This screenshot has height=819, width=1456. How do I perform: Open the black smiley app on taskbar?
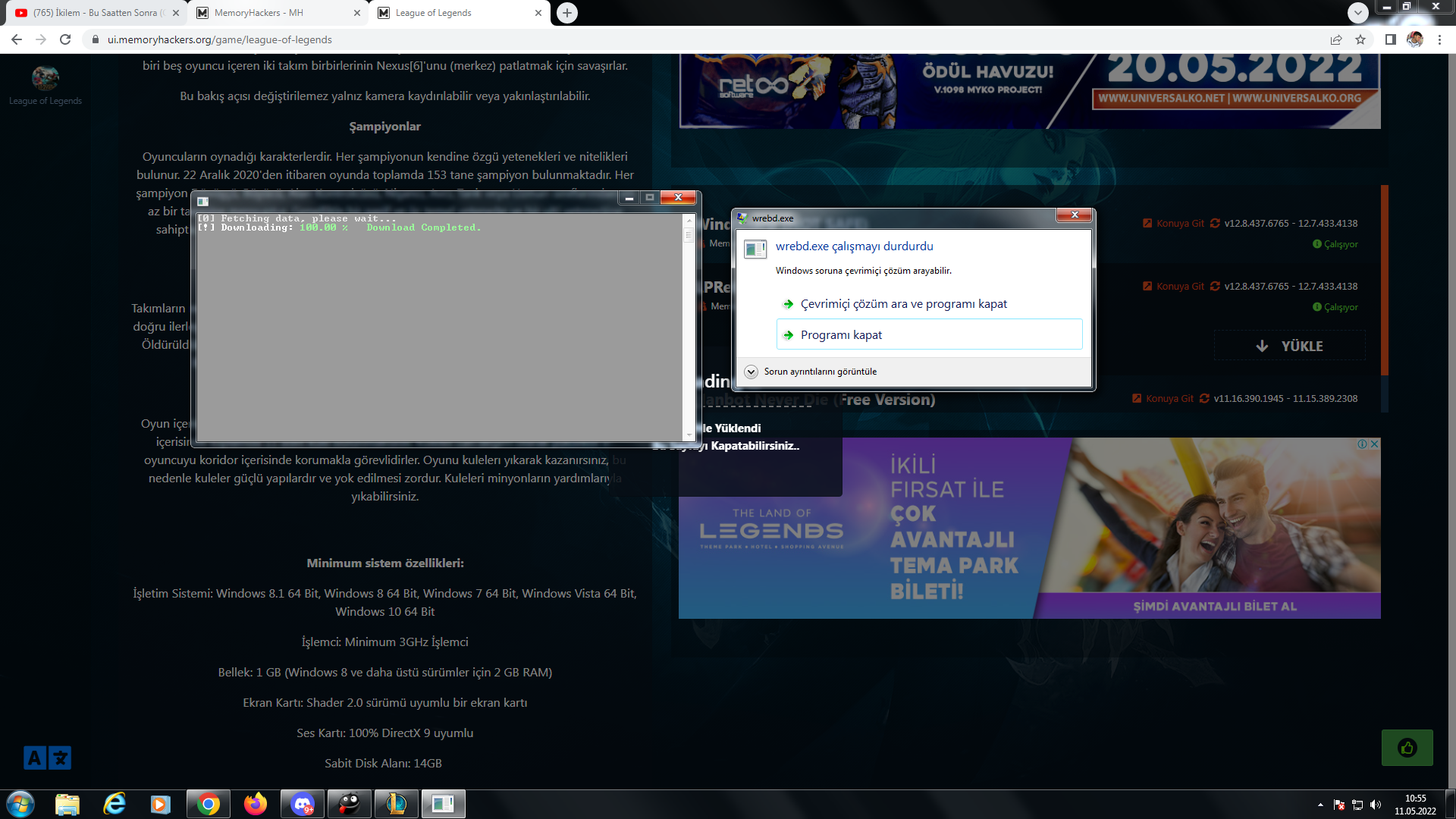pos(350,804)
